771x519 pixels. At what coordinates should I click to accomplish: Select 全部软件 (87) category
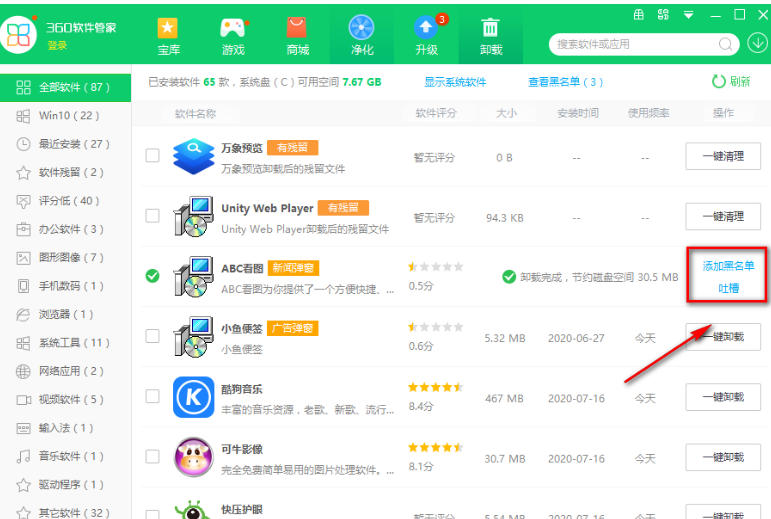[x=65, y=87]
